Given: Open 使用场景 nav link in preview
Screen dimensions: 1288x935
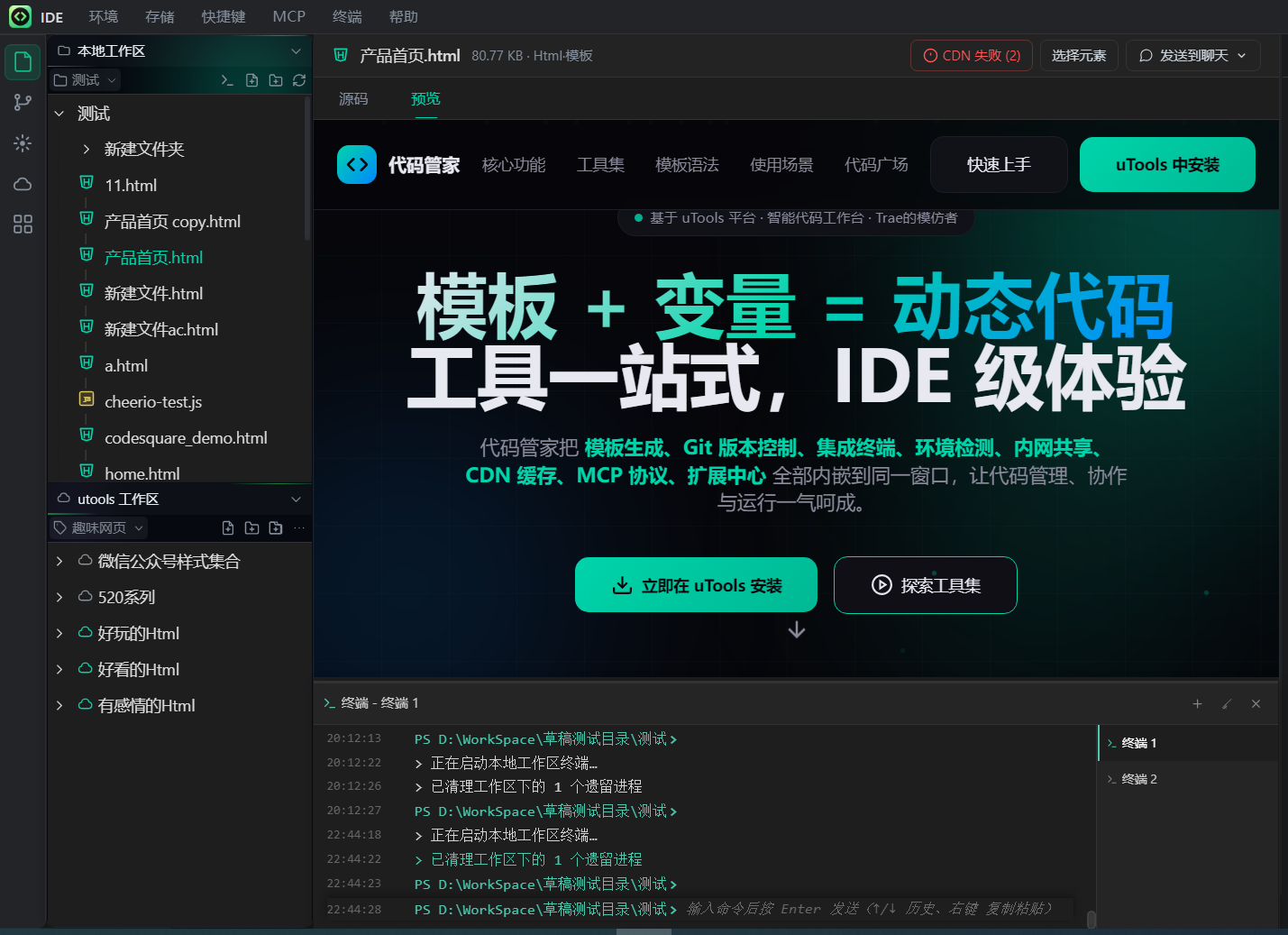Looking at the screenshot, I should point(781,165).
